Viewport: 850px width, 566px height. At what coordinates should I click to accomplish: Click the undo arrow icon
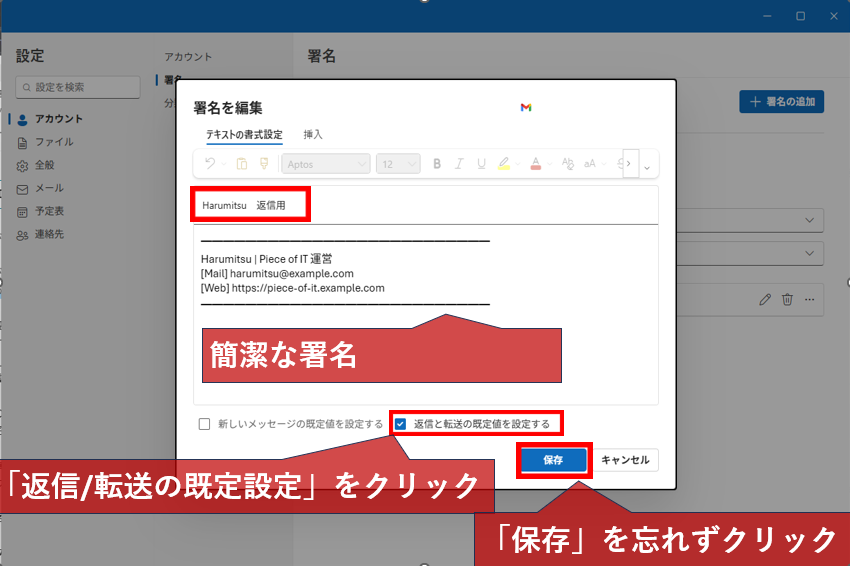pyautogui.click(x=210, y=164)
